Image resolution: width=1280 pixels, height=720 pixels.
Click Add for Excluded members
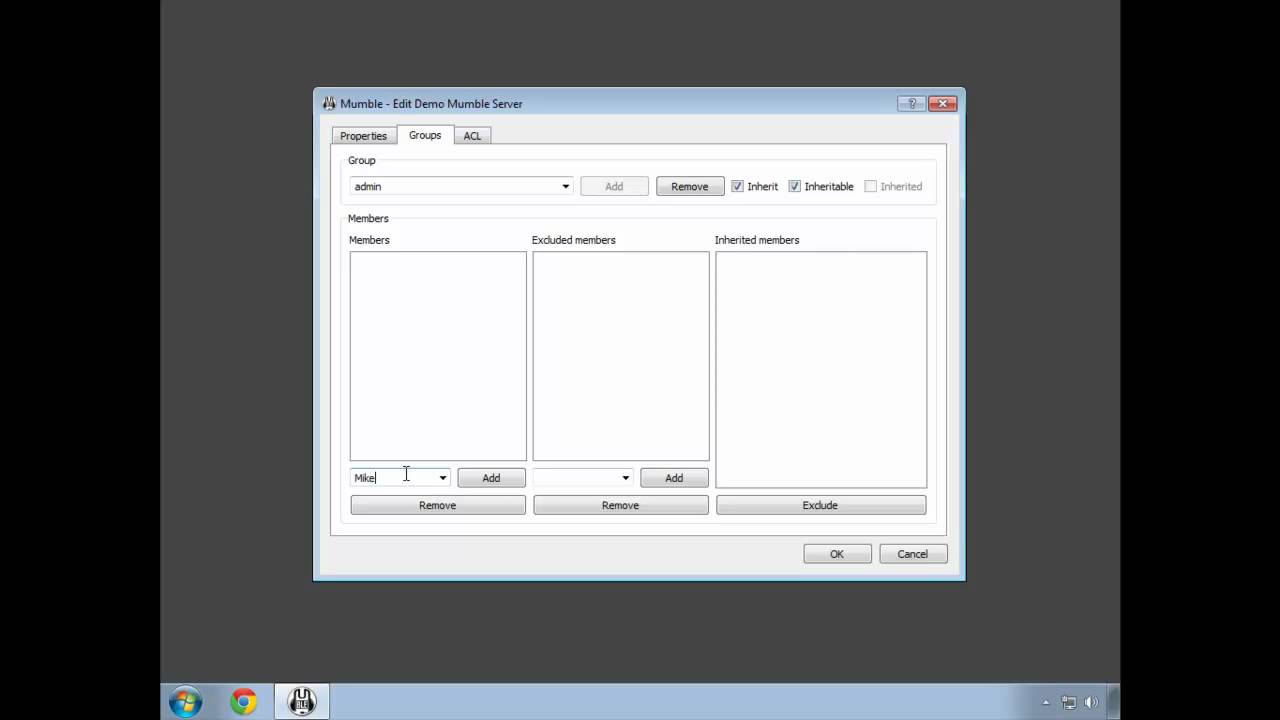coord(674,478)
